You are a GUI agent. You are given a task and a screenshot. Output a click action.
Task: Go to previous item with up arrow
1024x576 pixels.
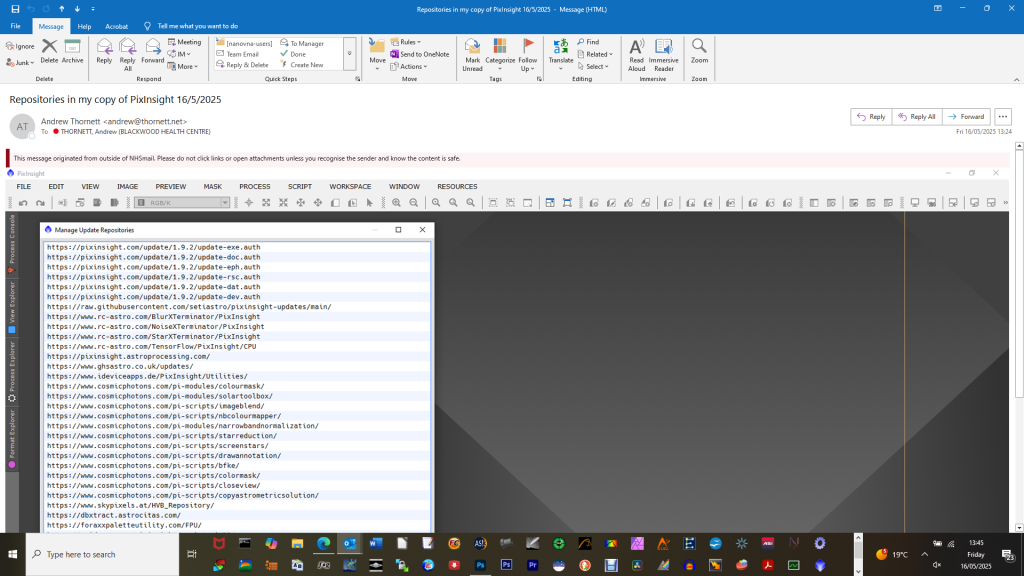(x=62, y=9)
